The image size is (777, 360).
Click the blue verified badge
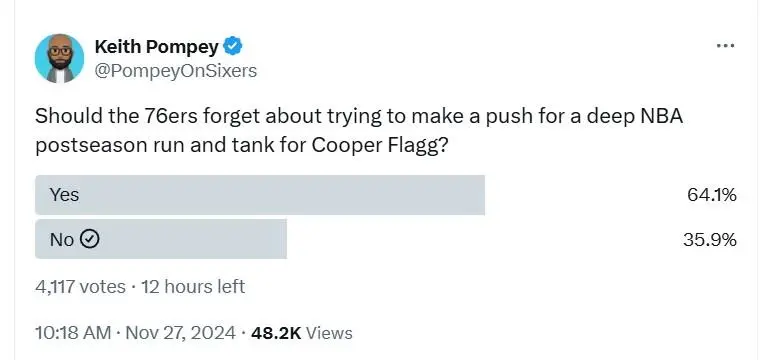(x=232, y=47)
